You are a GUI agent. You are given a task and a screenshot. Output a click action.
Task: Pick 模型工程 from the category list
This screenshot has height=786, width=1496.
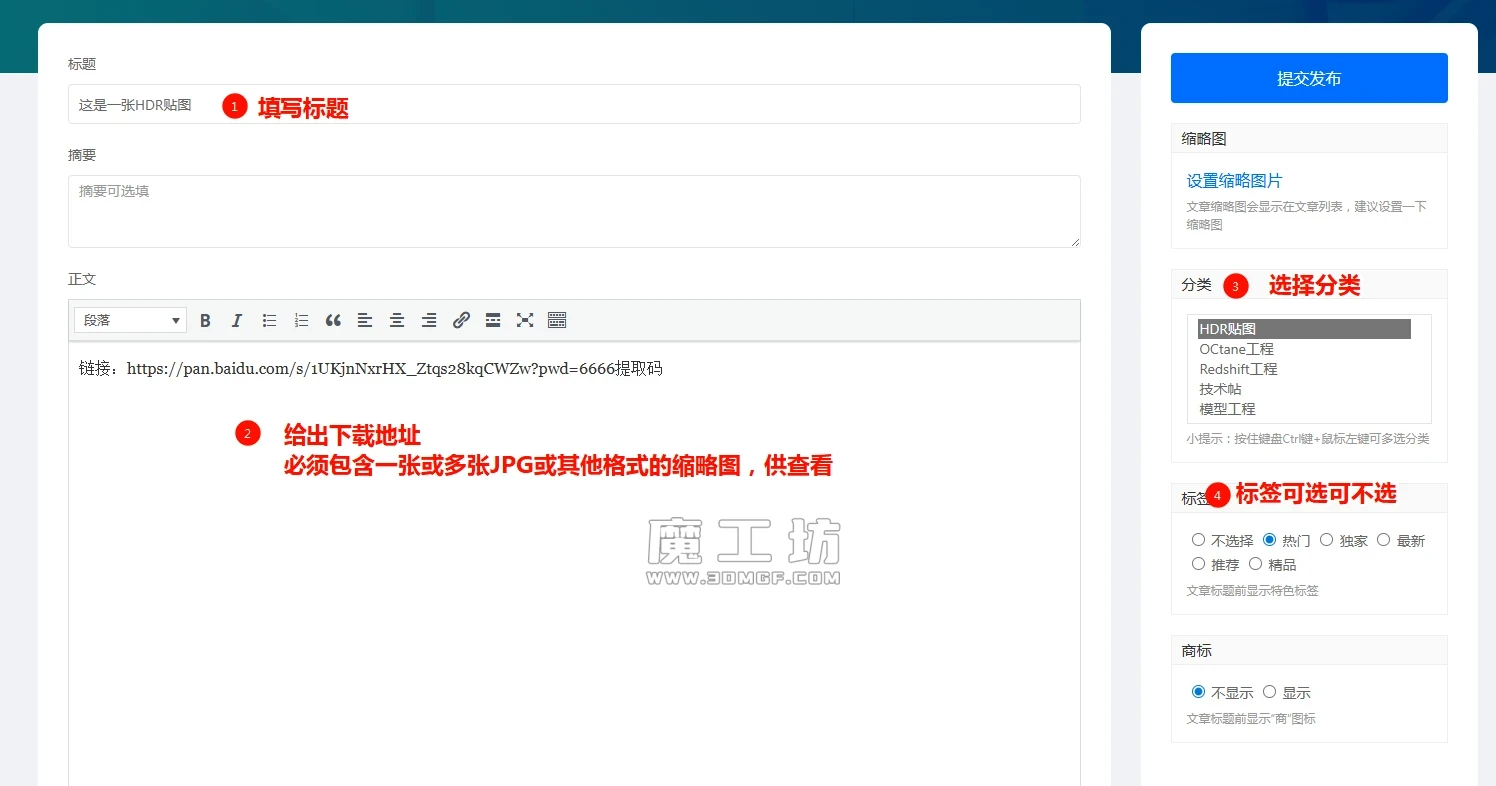coord(1227,409)
